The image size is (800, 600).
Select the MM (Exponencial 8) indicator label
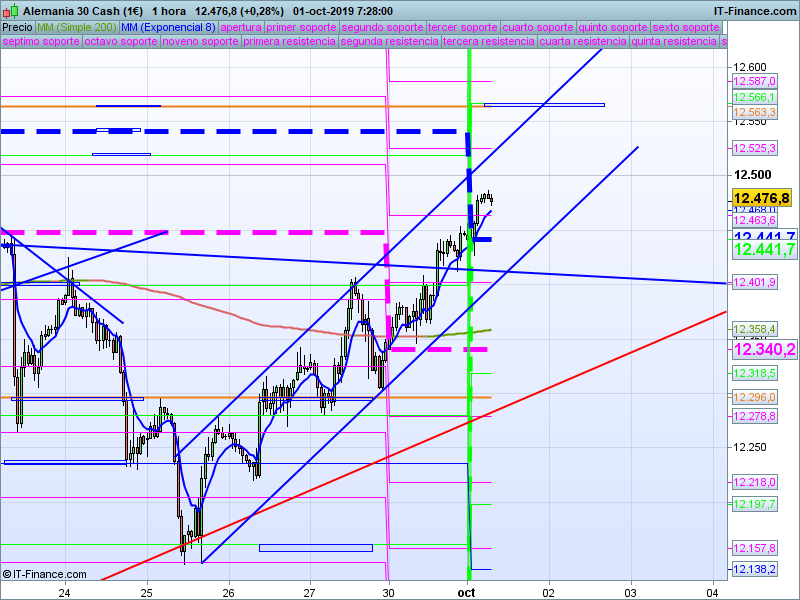coord(168,28)
